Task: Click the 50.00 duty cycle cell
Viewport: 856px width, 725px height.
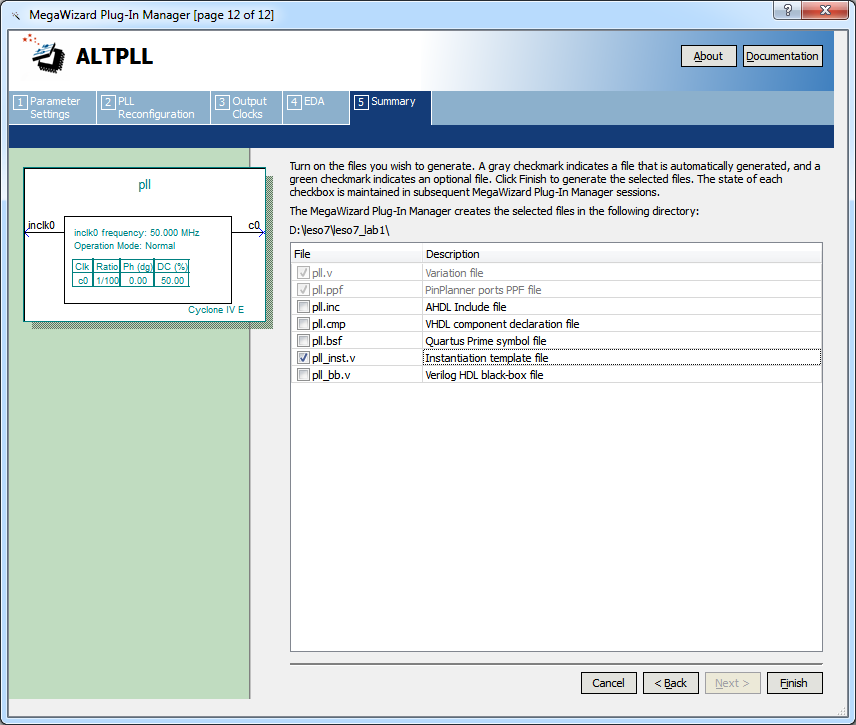Action: [172, 280]
